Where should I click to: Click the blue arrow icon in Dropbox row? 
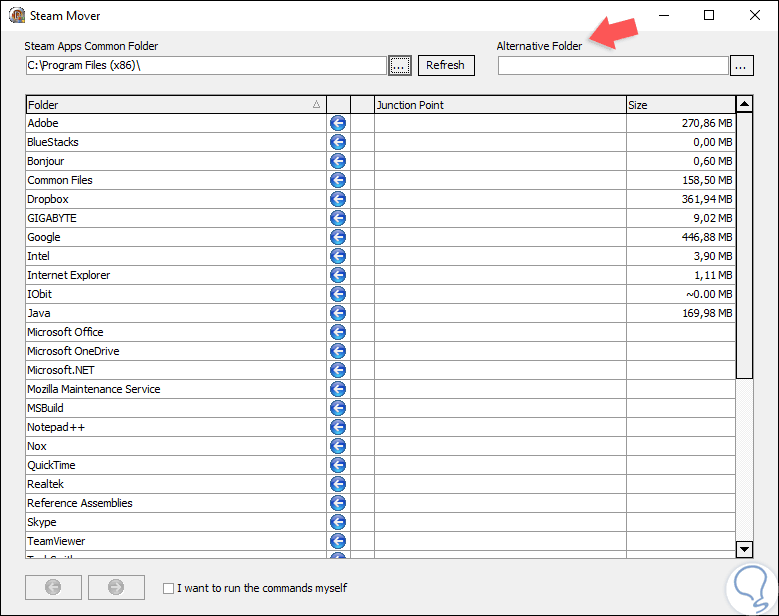click(338, 199)
